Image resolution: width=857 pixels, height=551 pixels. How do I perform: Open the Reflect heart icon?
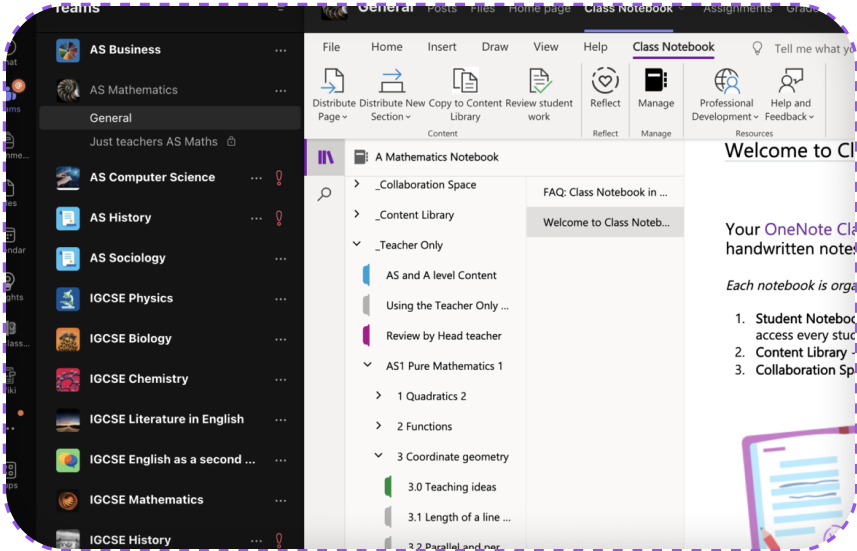click(x=605, y=81)
